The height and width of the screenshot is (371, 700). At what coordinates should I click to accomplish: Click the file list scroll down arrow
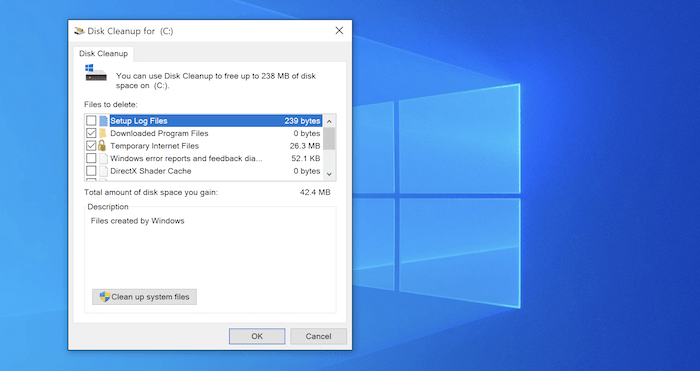click(329, 174)
